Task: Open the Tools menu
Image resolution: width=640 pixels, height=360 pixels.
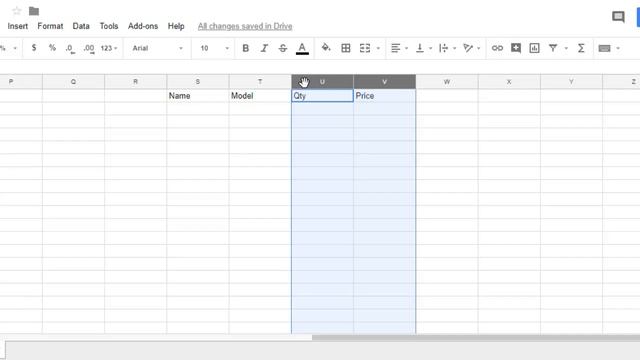Action: point(109,26)
